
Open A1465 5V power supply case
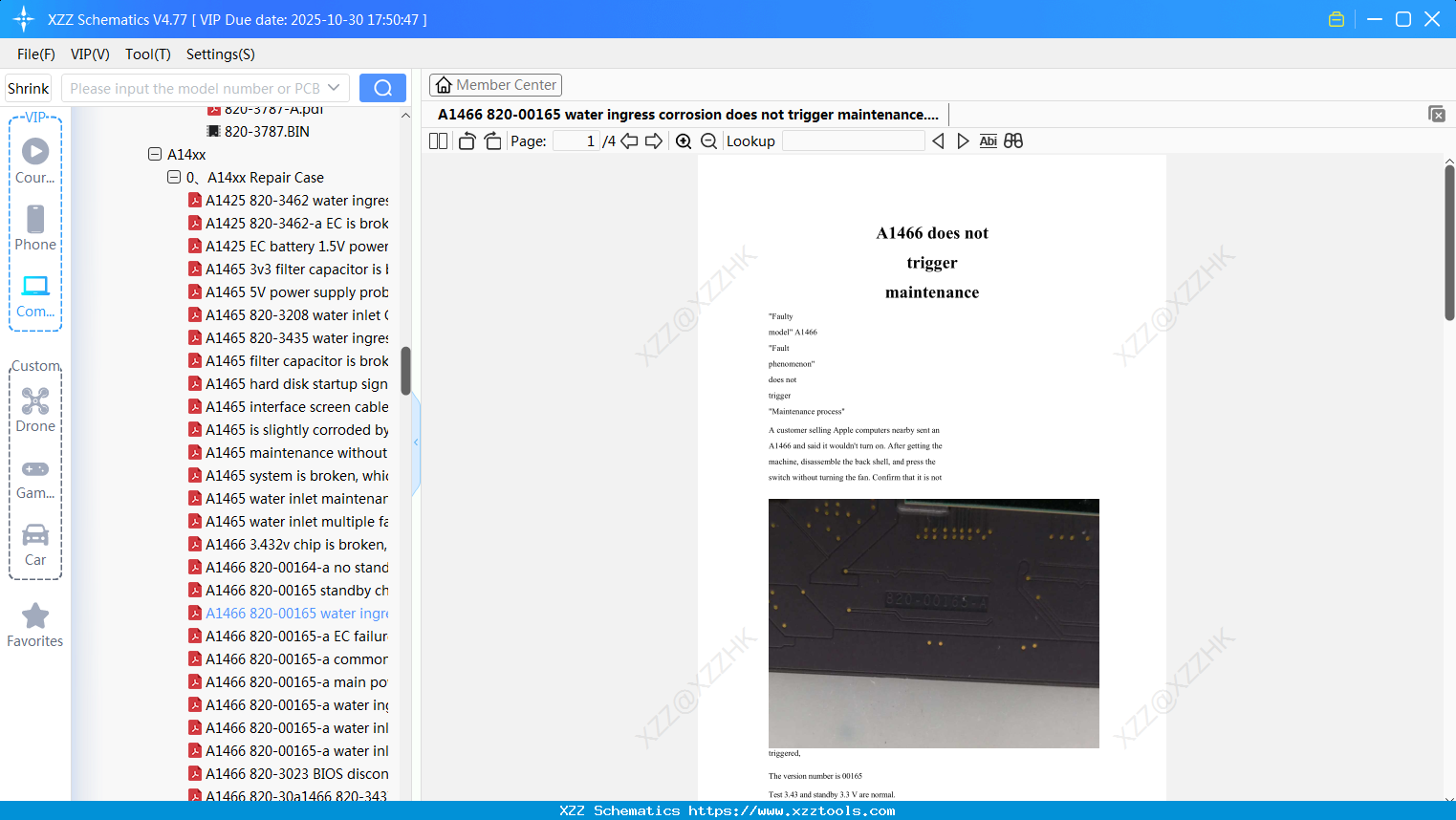(x=289, y=291)
